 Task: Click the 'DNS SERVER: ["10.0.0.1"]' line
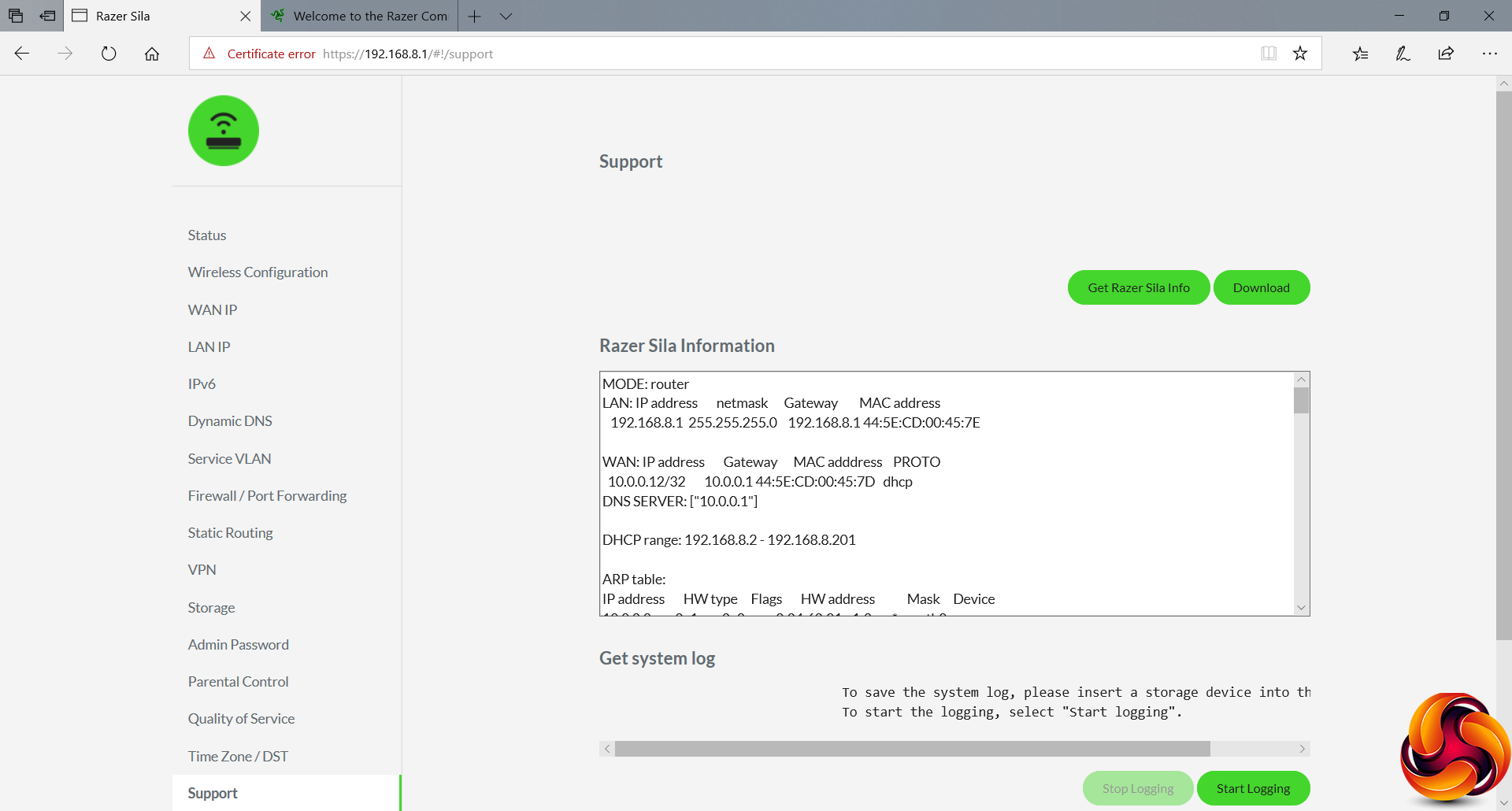click(x=680, y=502)
